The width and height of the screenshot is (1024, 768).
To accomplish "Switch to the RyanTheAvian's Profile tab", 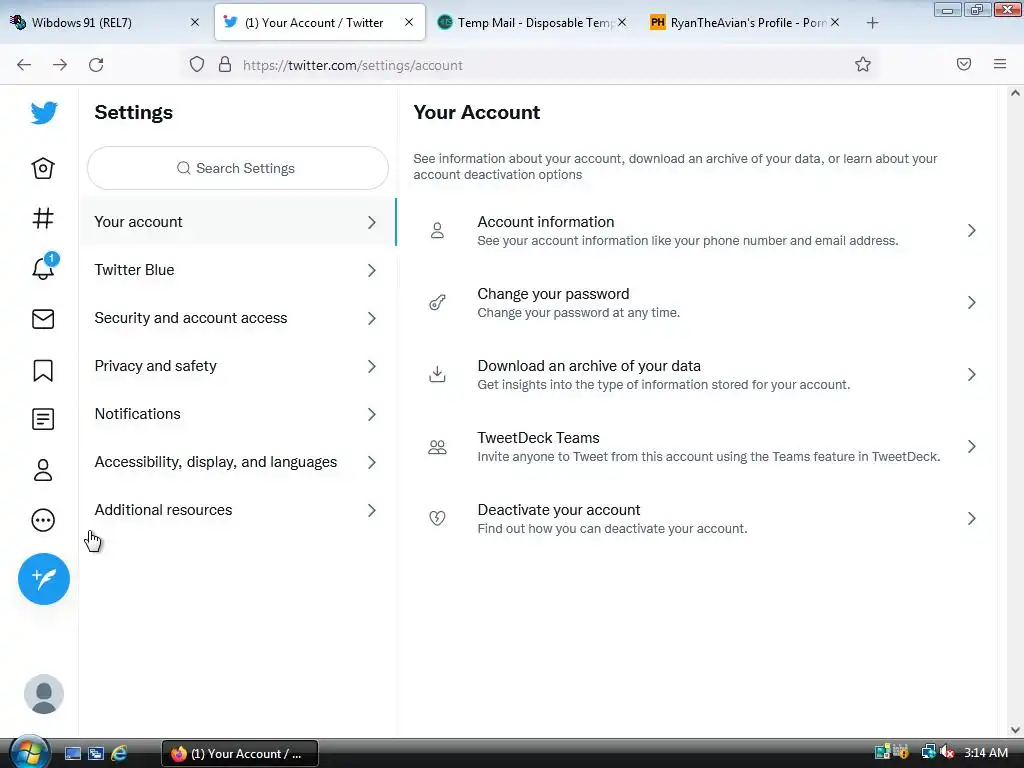I will (x=744, y=22).
